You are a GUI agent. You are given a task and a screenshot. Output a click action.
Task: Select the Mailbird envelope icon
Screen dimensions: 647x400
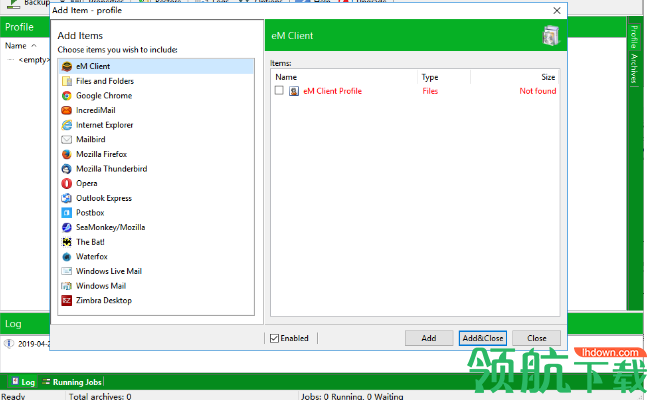click(x=66, y=140)
